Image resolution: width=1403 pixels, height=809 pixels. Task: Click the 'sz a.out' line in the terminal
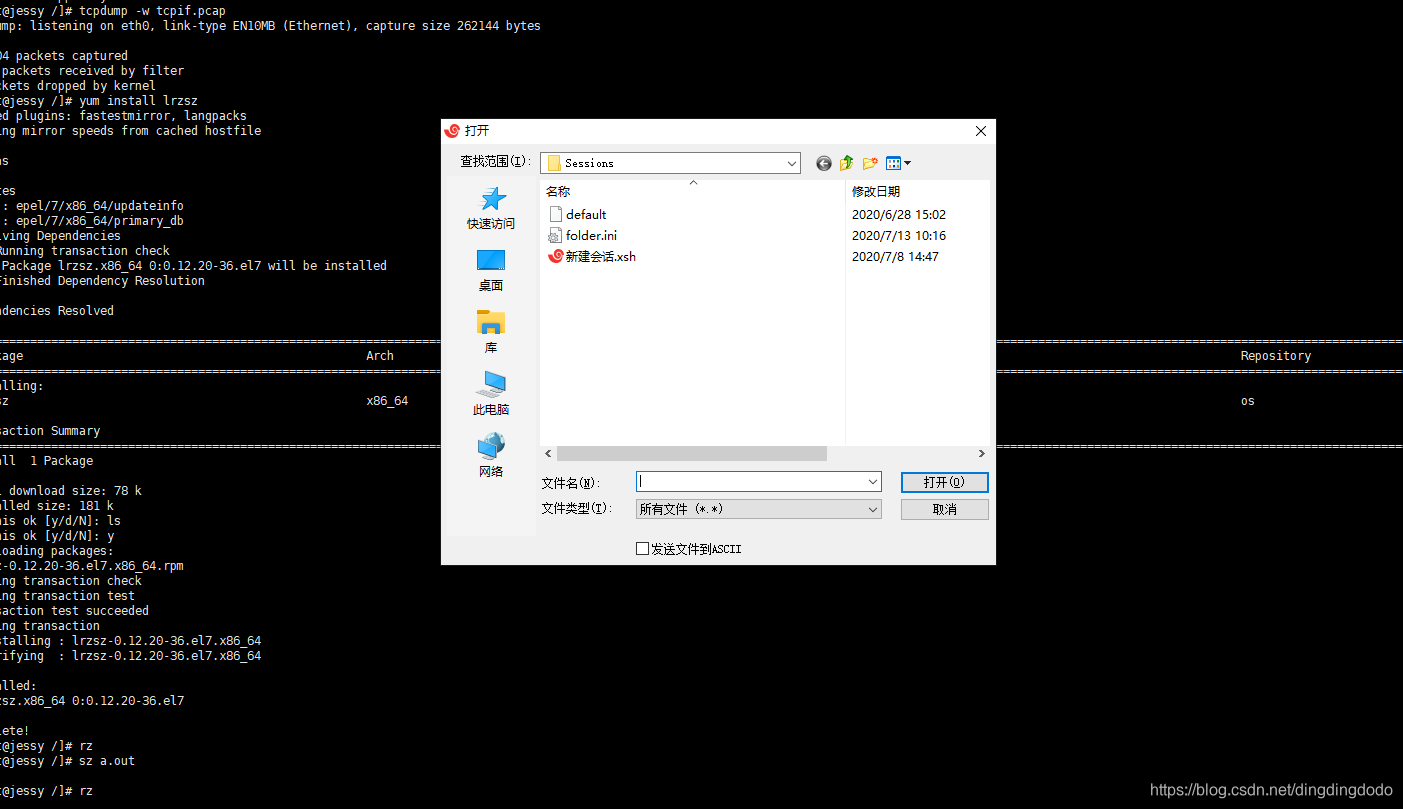click(106, 761)
